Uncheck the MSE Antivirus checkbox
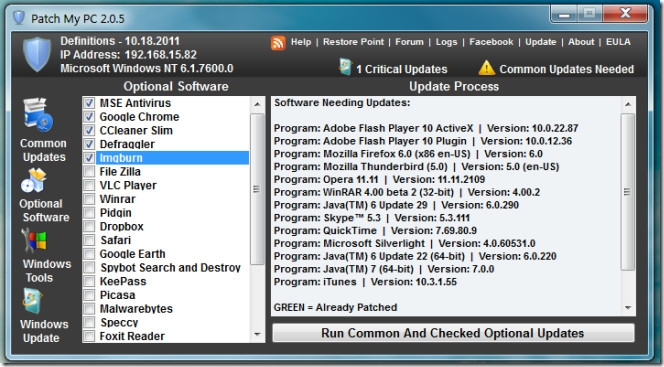 (89, 103)
